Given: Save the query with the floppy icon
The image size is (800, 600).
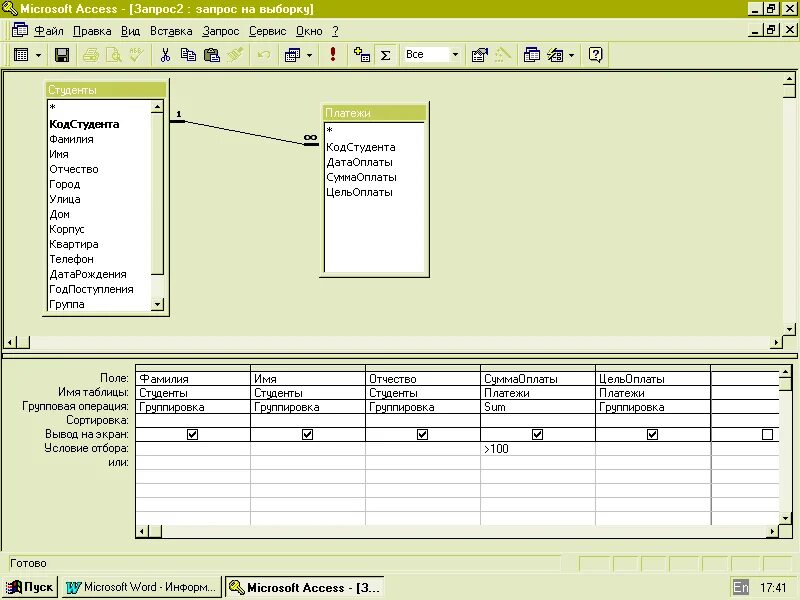Looking at the screenshot, I should (62, 55).
